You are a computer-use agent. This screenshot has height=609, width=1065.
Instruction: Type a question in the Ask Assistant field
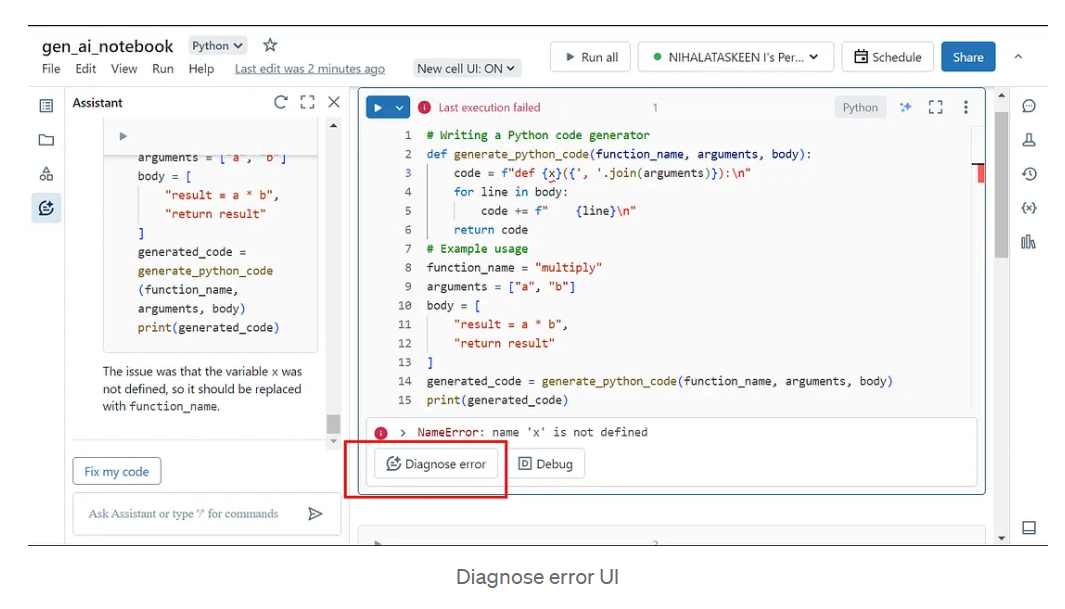tap(185, 513)
